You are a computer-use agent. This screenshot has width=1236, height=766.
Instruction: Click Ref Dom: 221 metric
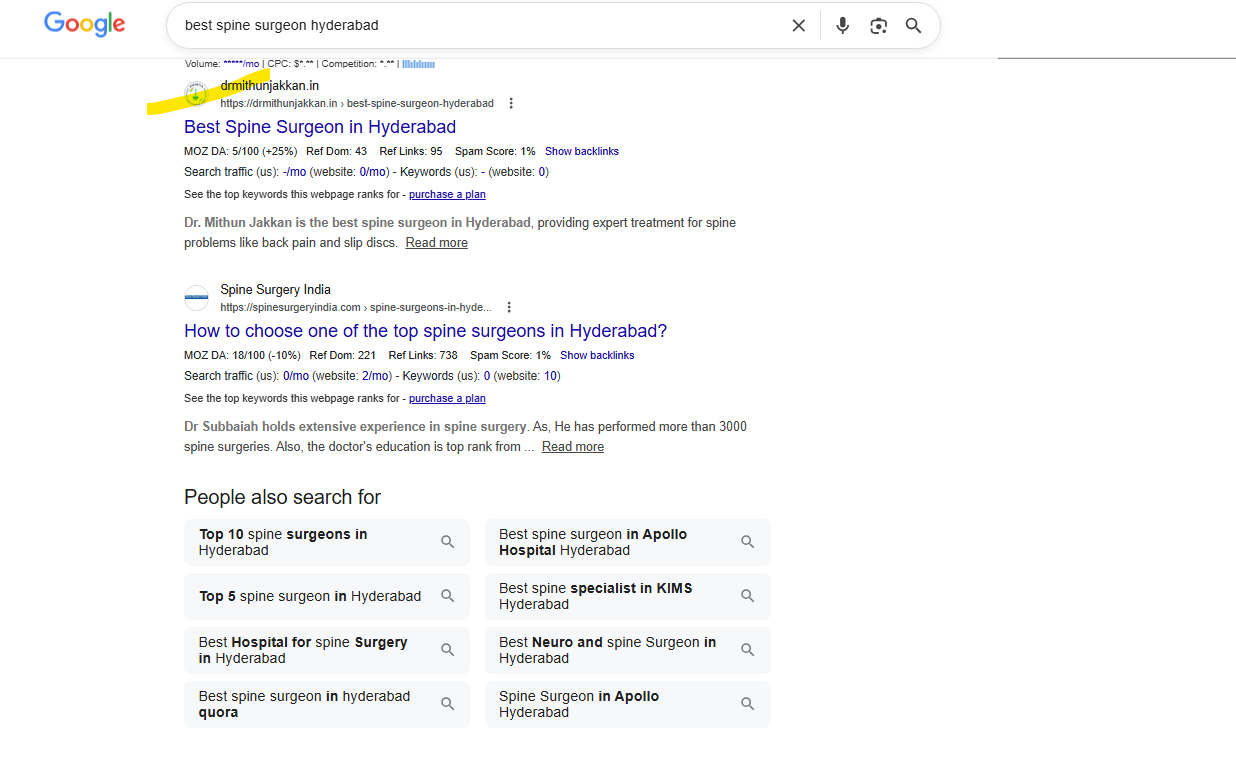click(x=343, y=355)
